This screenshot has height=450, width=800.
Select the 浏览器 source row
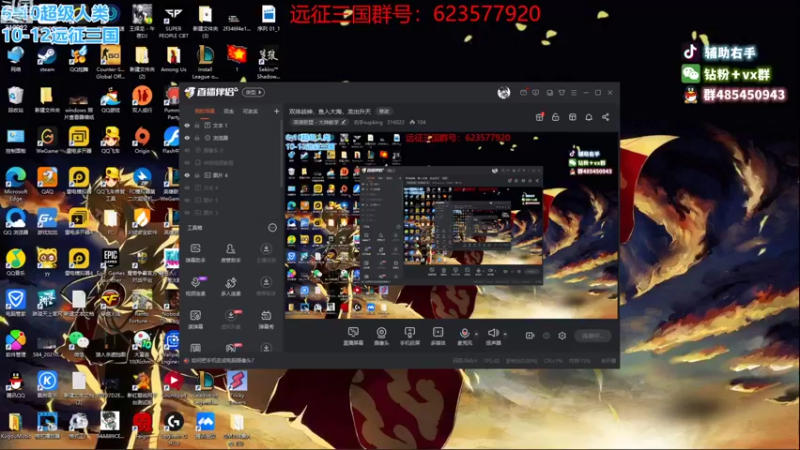pos(232,138)
